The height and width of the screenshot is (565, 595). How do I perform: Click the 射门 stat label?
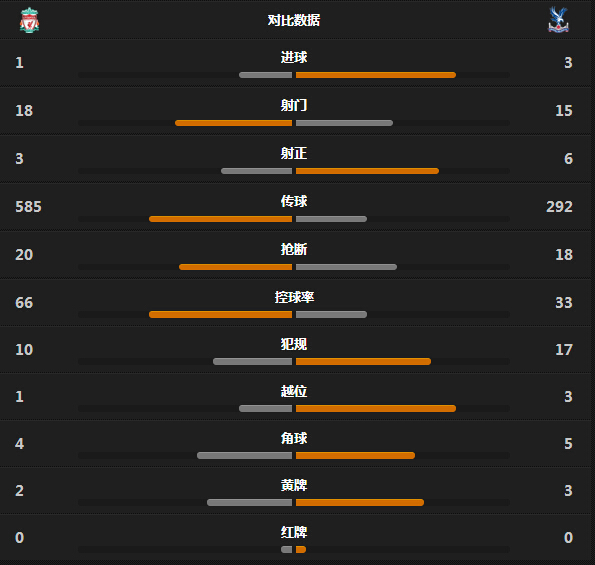pyautogui.click(x=294, y=105)
